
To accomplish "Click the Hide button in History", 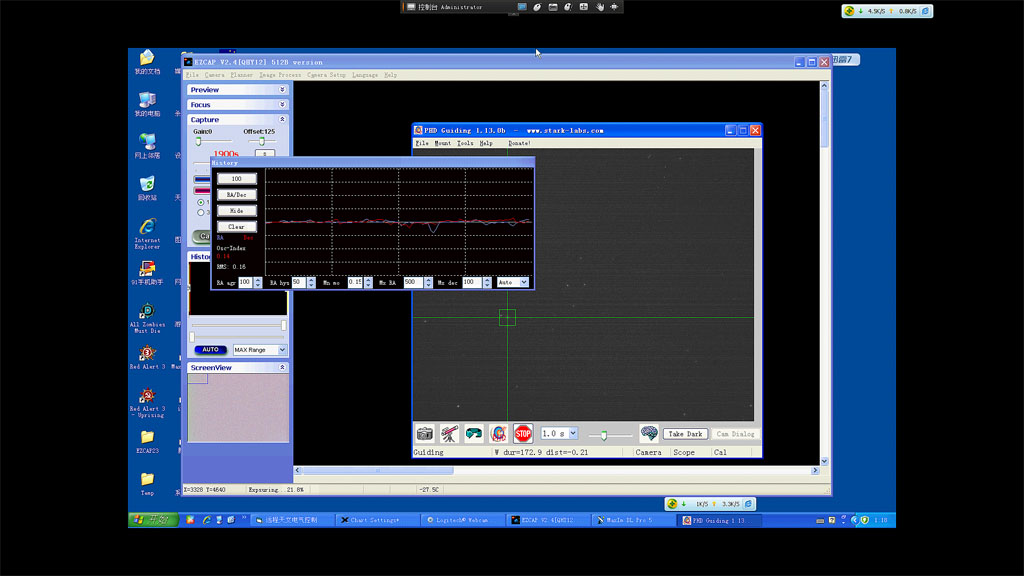I will click(236, 211).
